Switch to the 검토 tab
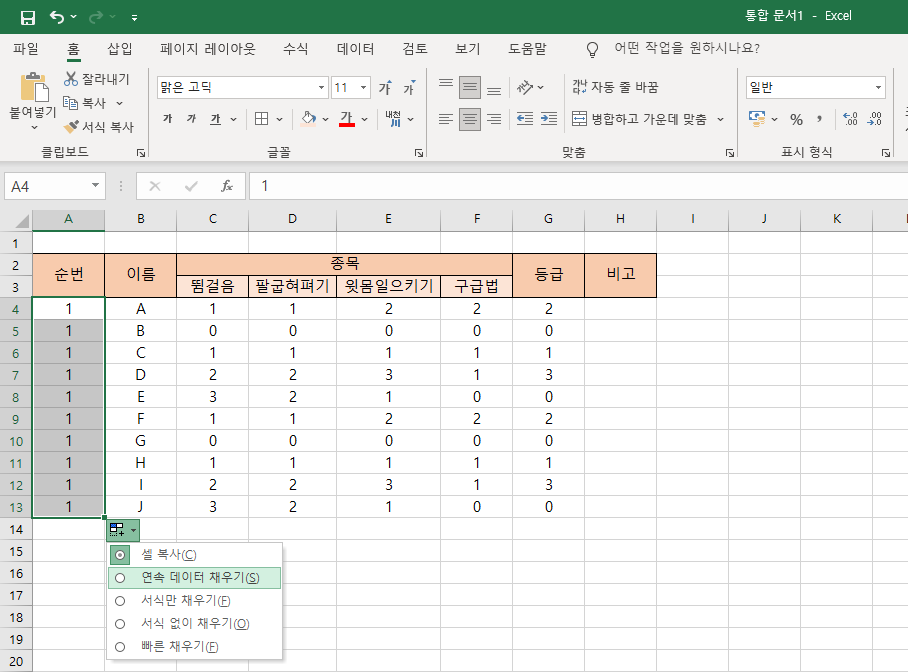The width and height of the screenshot is (908, 672). tap(415, 49)
